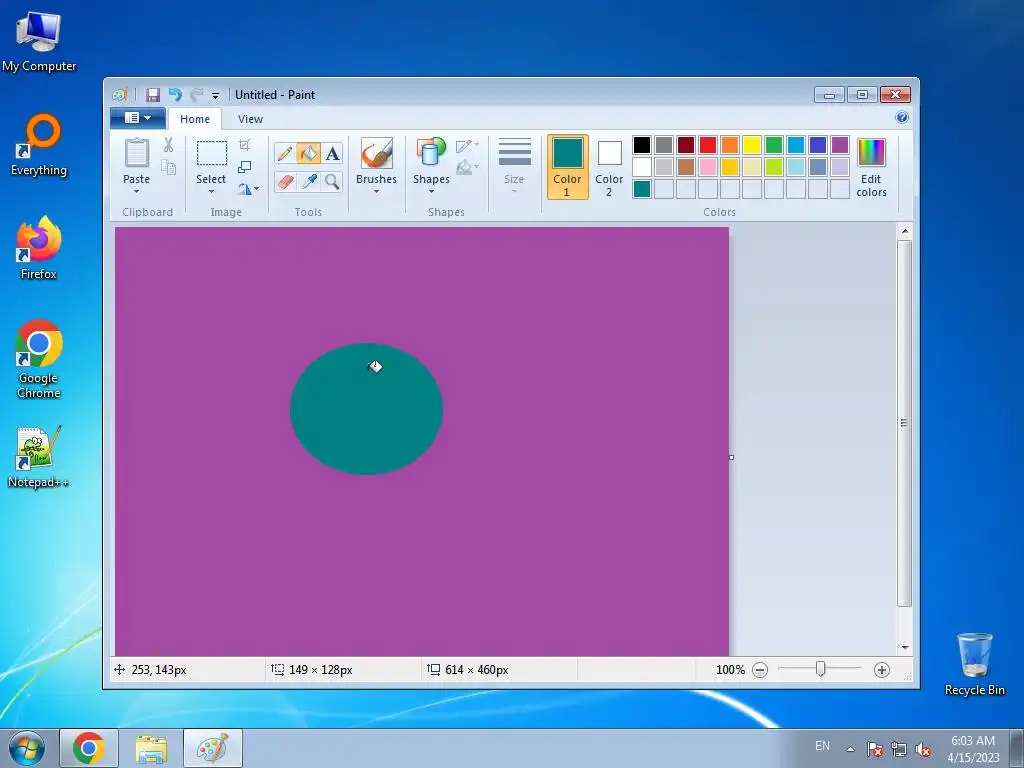
Task: Click the Action Center flag tray icon
Action: pyautogui.click(x=875, y=749)
